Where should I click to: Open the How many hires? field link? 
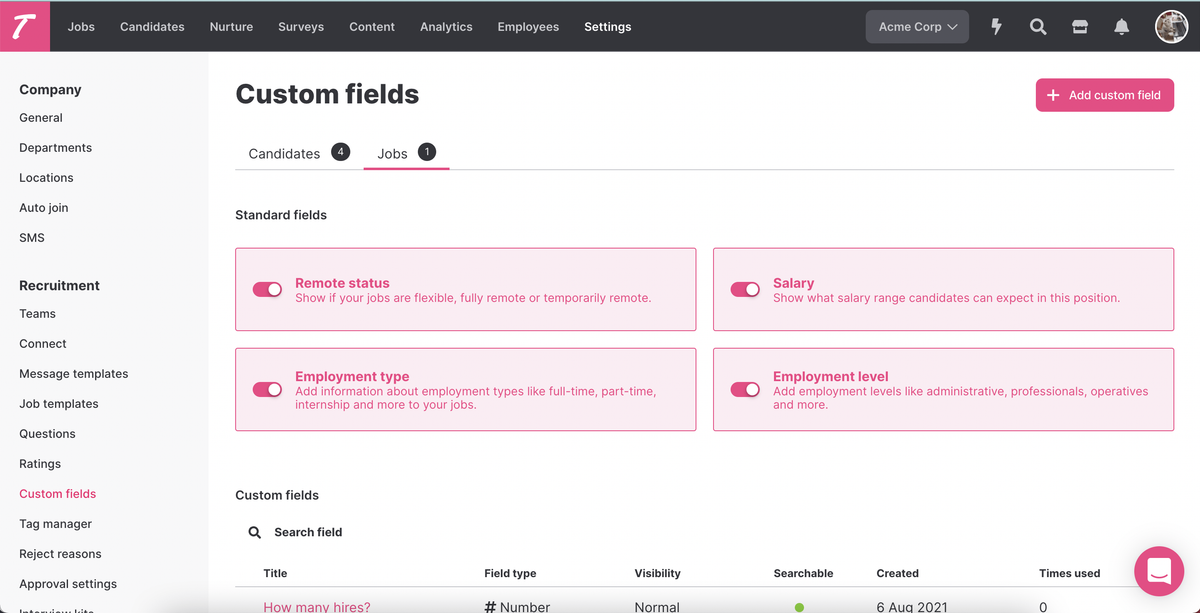pos(317,606)
